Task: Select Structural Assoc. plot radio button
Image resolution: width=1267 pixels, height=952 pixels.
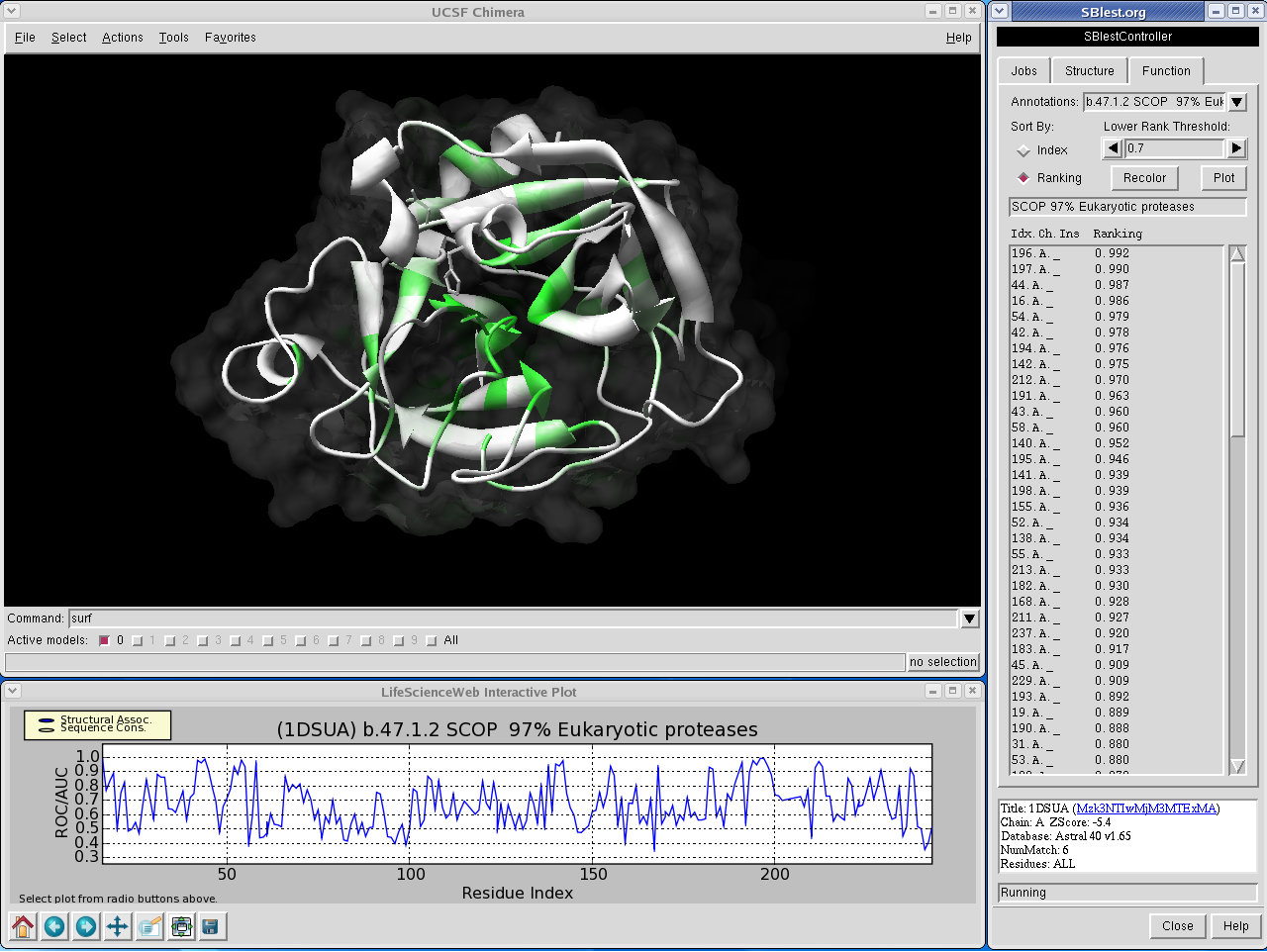Action: click(47, 719)
